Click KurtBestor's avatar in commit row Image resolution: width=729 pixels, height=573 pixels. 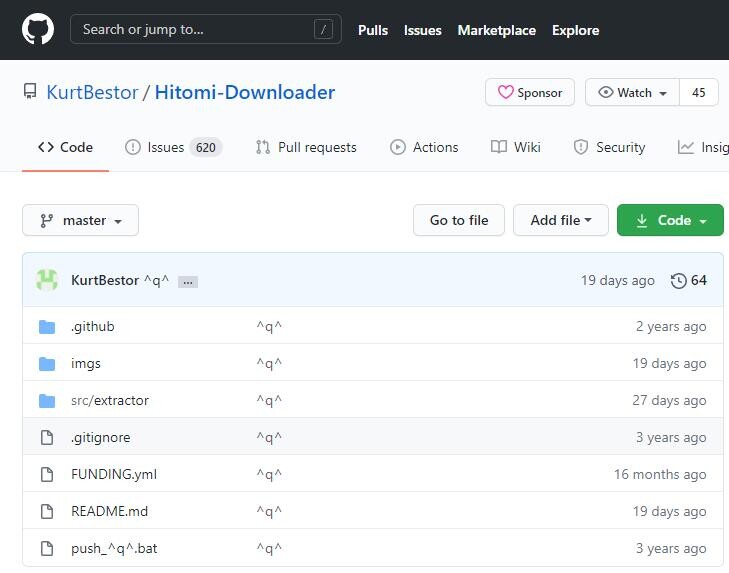pos(47,280)
